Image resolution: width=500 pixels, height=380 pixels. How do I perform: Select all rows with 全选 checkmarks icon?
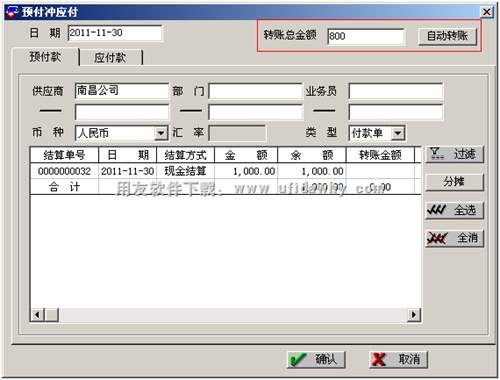click(437, 210)
